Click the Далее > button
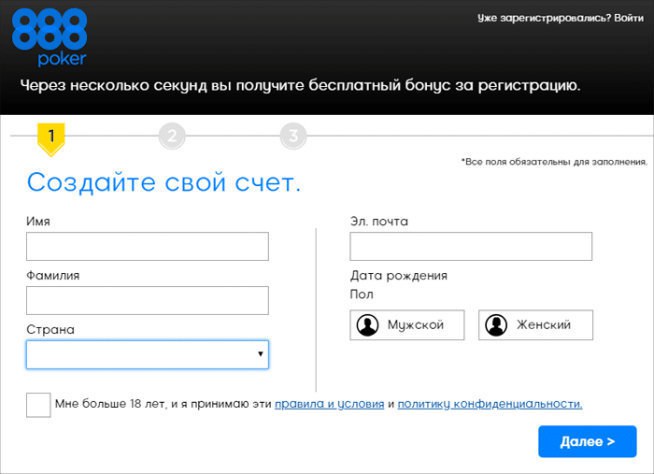 (x=587, y=441)
